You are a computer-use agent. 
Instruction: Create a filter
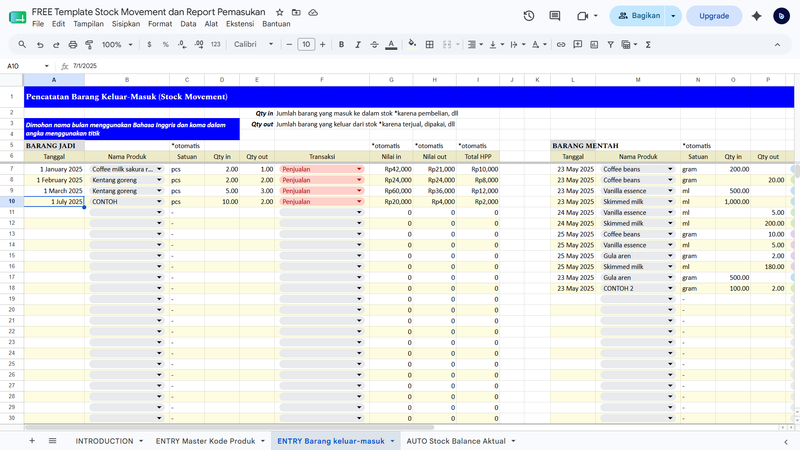coord(610,45)
